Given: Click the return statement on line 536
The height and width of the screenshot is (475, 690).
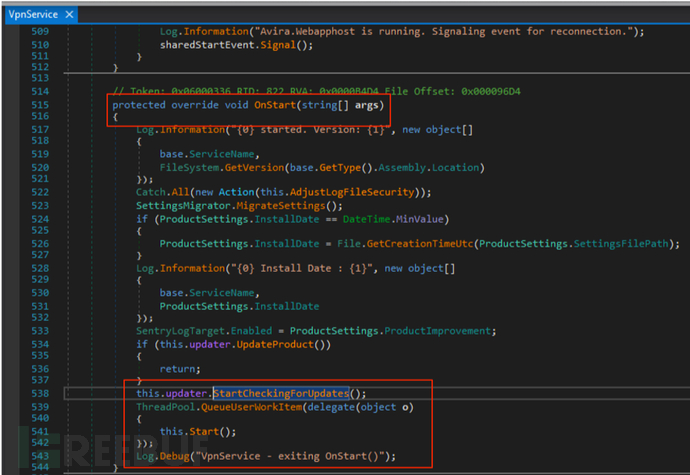Looking at the screenshot, I should click(x=180, y=369).
